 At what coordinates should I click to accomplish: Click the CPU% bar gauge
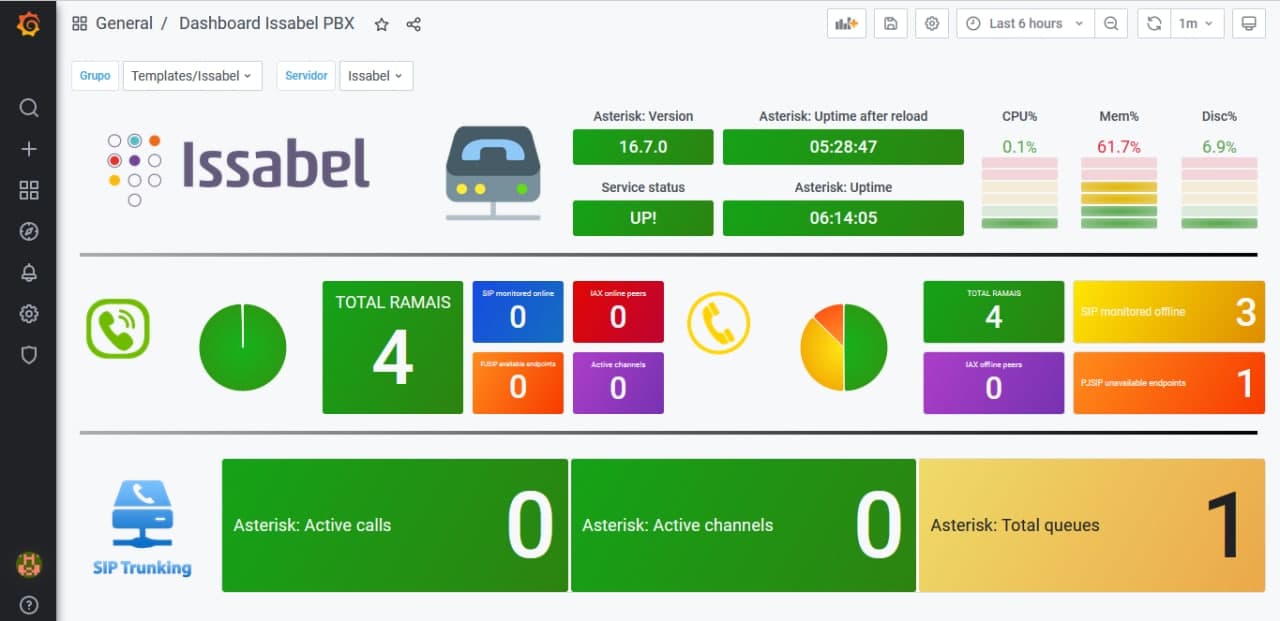coord(1019,193)
